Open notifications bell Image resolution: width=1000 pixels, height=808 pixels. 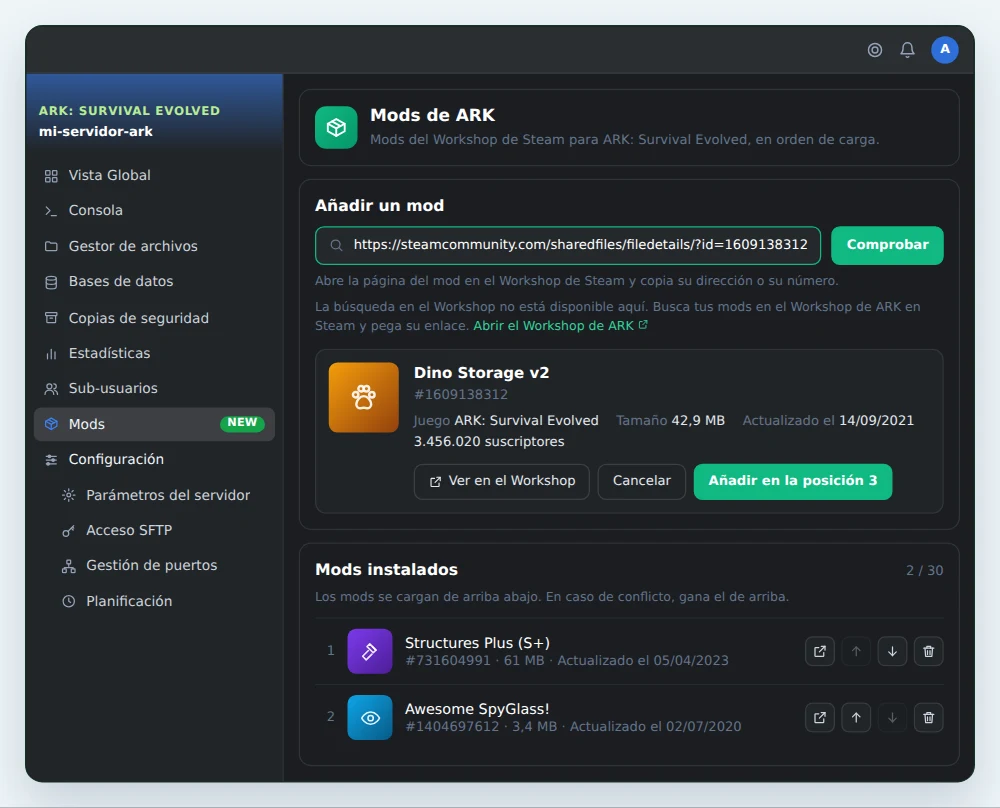coord(908,50)
